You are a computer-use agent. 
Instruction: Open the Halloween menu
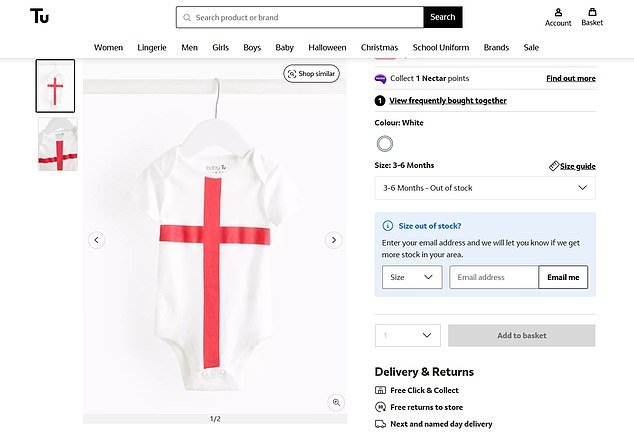[x=327, y=47]
